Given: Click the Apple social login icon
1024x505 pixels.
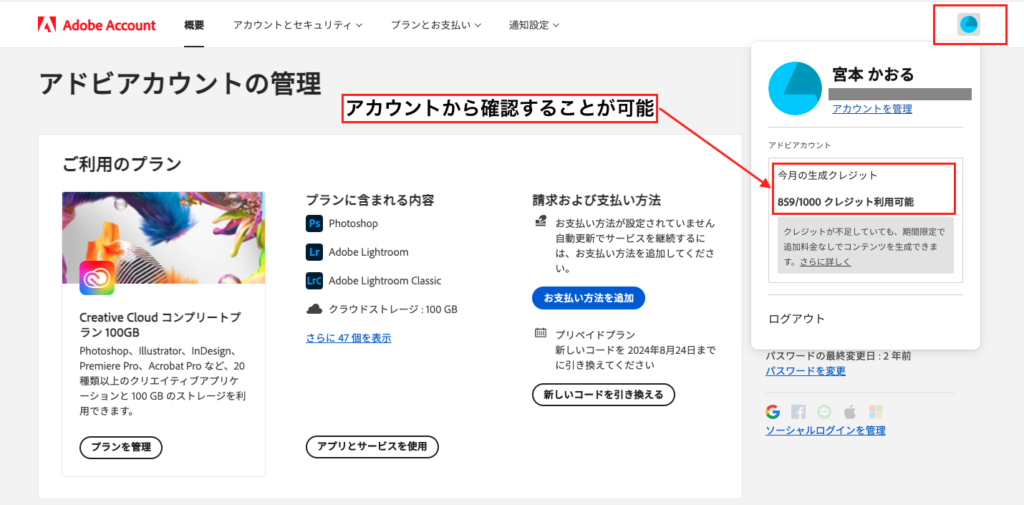Looking at the screenshot, I should [850, 412].
